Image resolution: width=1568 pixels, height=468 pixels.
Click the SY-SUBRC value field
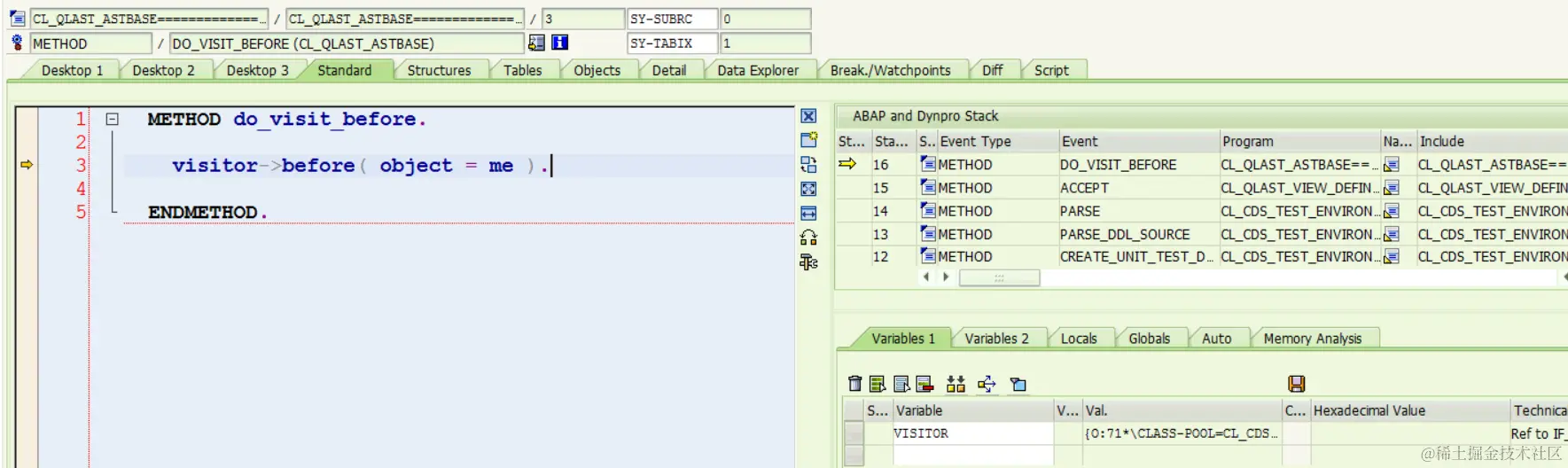766,19
